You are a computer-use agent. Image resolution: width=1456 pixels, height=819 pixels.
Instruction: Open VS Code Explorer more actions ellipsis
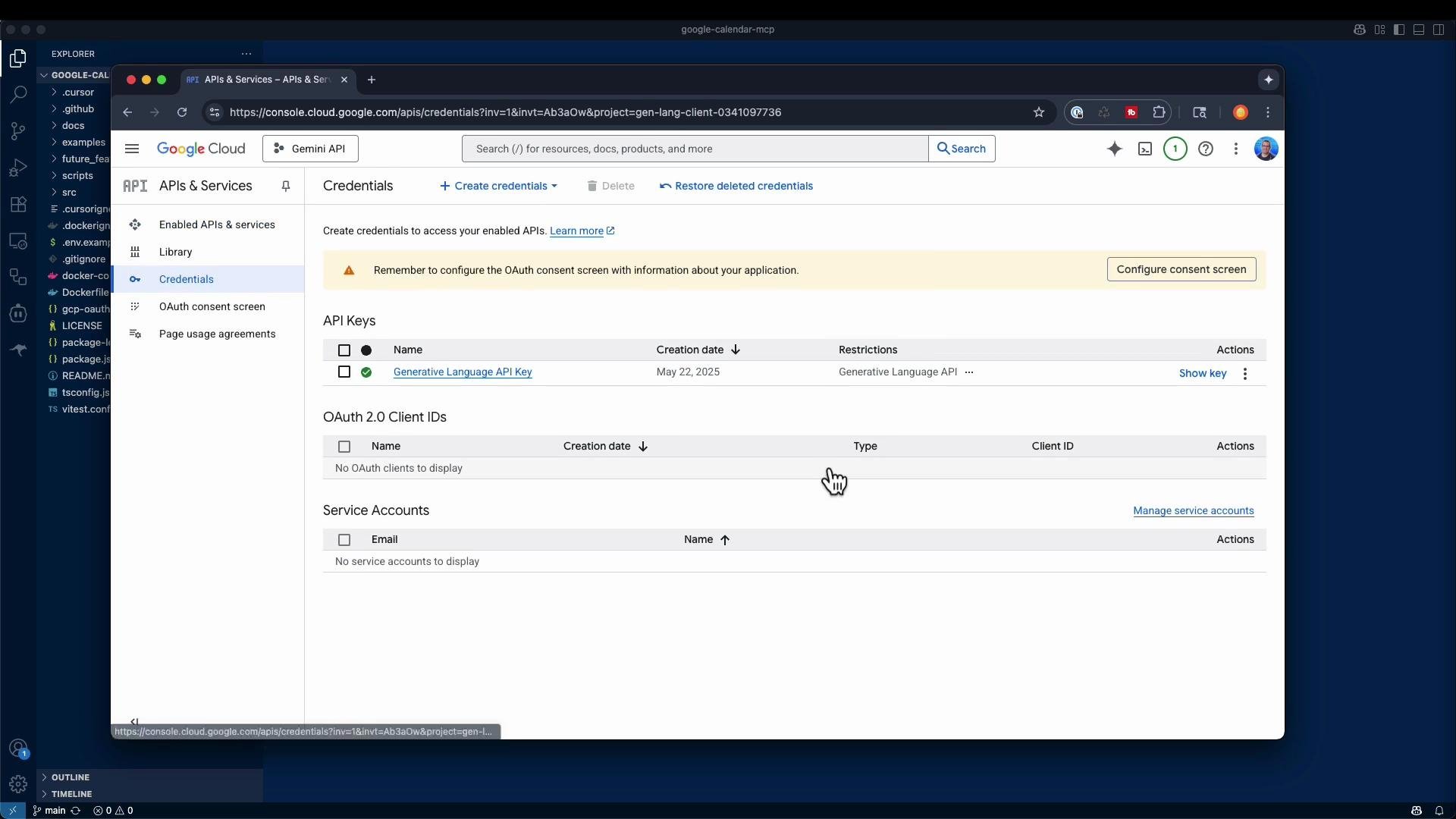point(246,54)
